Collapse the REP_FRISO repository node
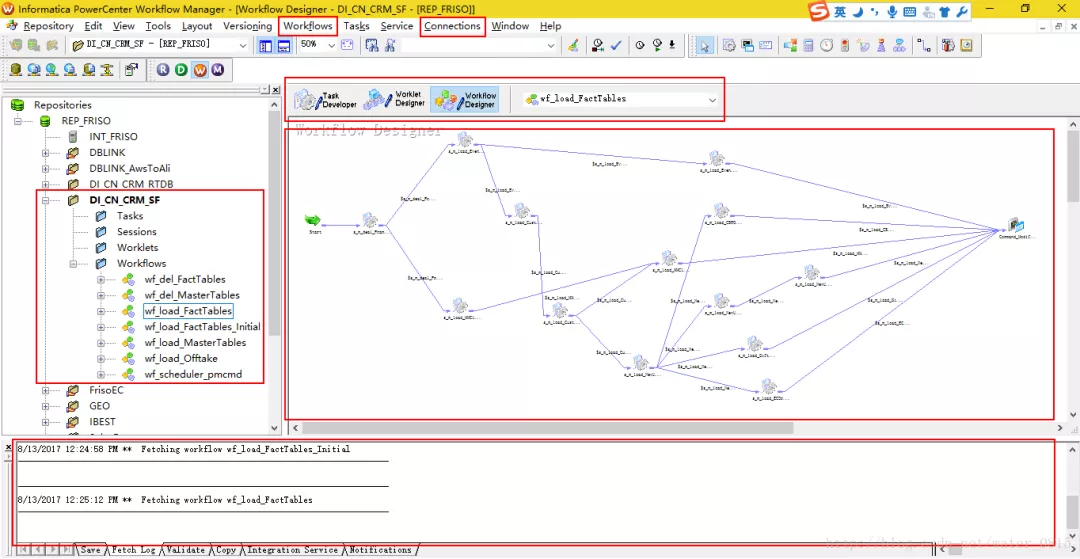 coord(18,121)
